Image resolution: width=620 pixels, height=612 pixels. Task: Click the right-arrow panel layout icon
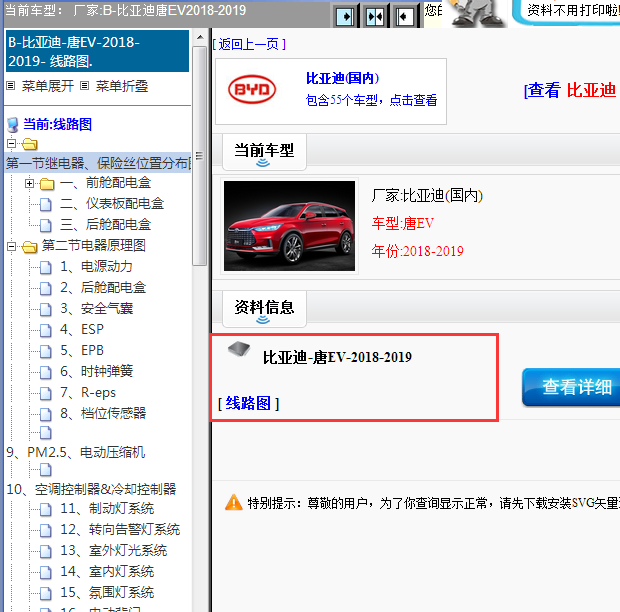tap(344, 17)
